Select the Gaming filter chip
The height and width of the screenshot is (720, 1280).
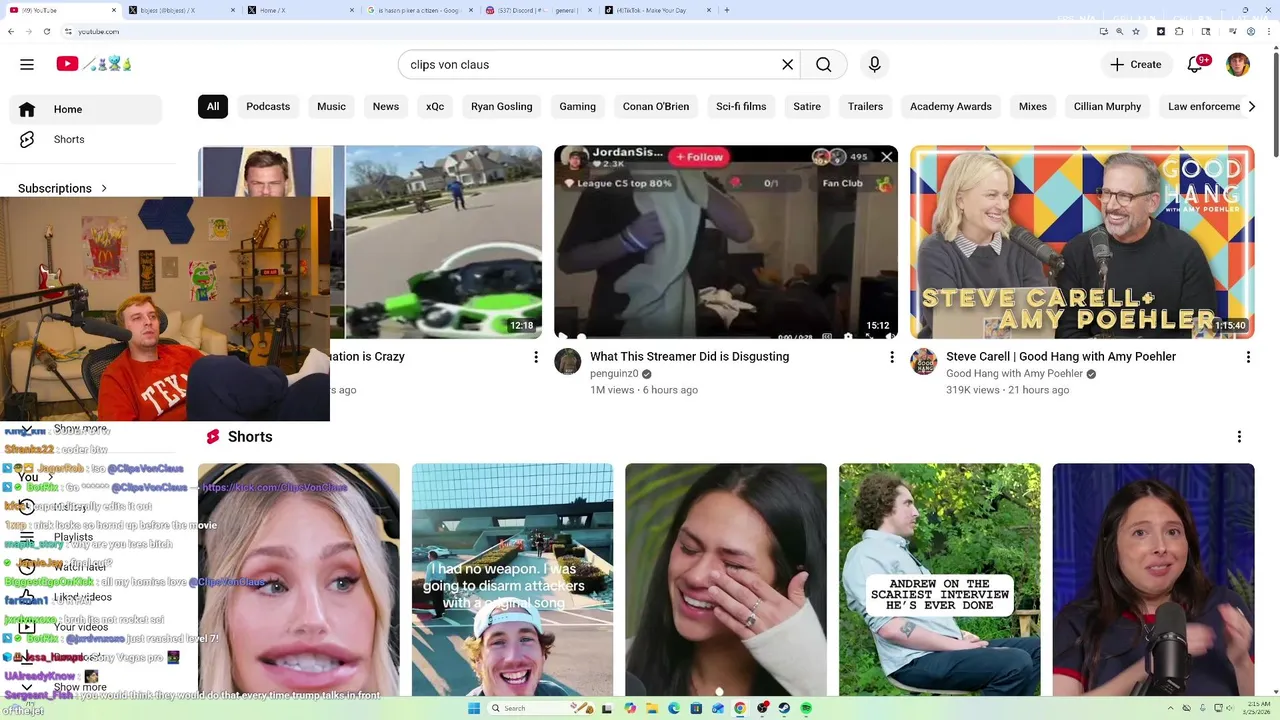click(x=577, y=106)
